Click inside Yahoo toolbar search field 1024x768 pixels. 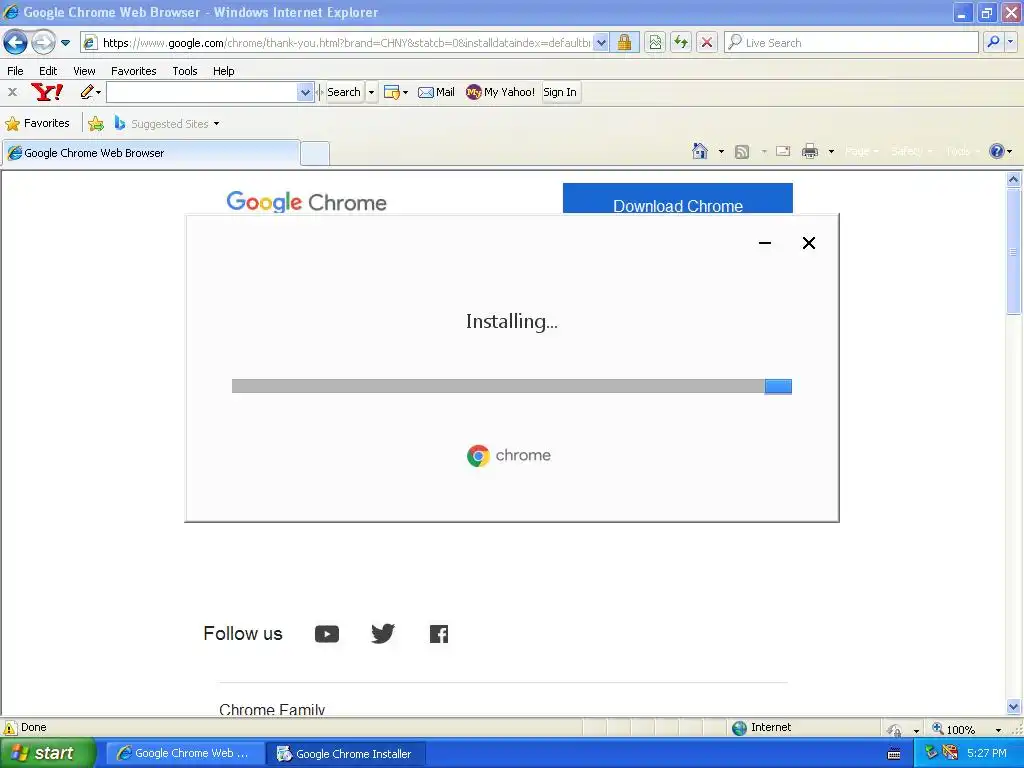tap(202, 92)
